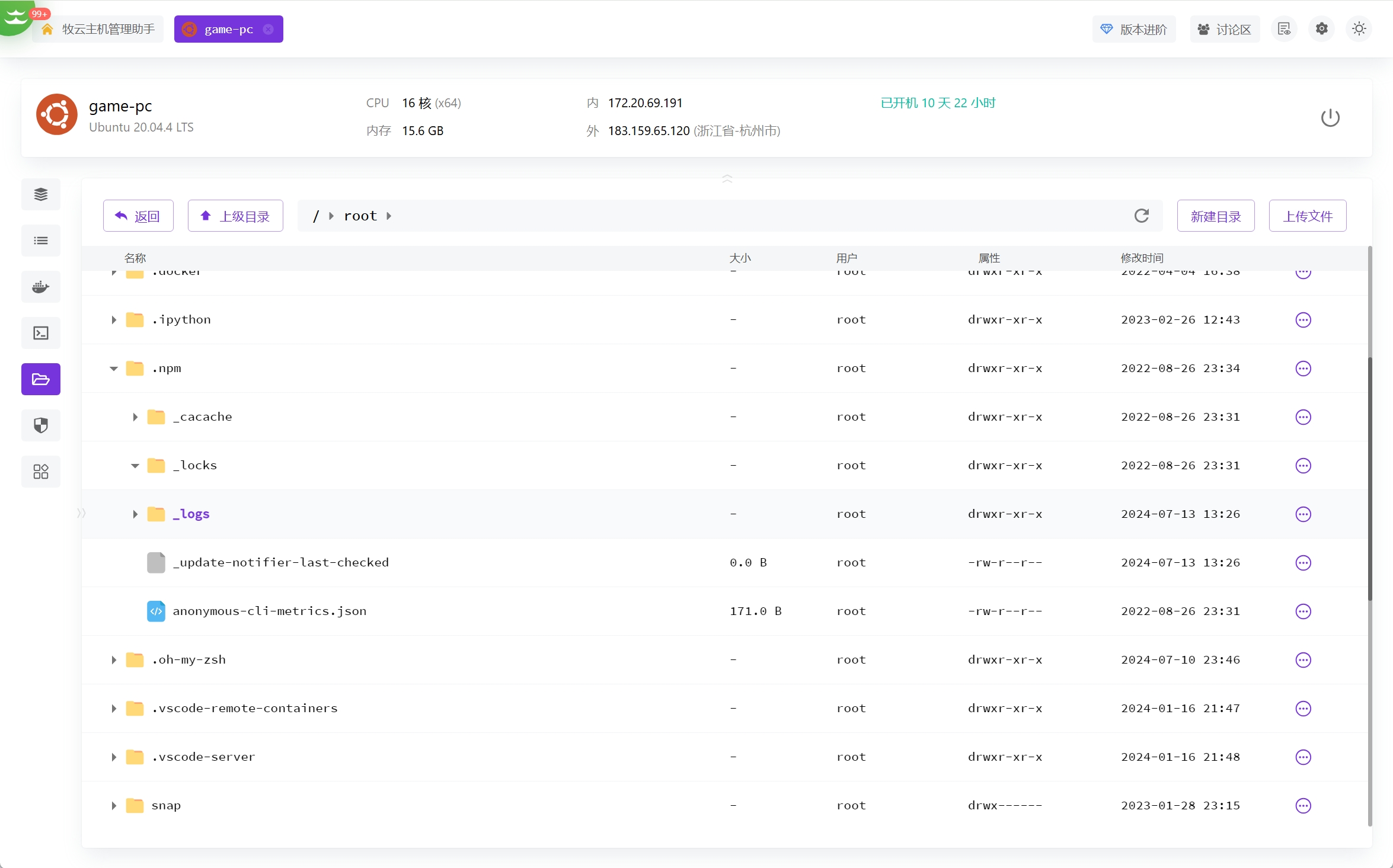The image size is (1393, 868).
Task: Expand the sidebar with double-arrow handle
Action: (x=81, y=513)
